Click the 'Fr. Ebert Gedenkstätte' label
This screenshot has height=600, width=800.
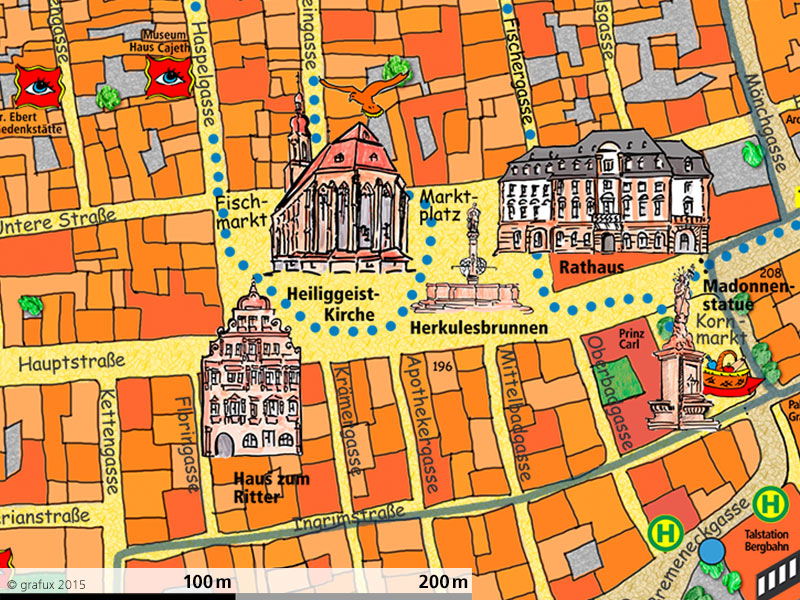(31, 122)
